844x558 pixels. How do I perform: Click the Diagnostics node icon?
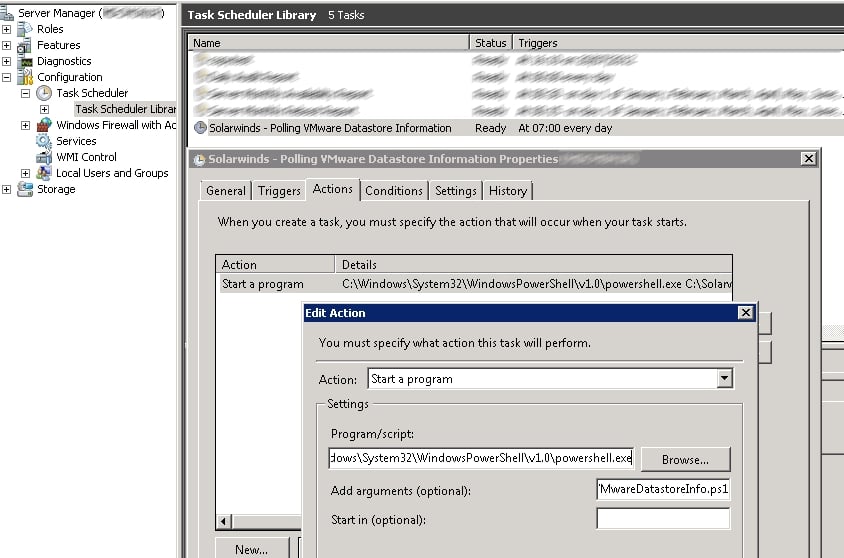coord(25,61)
